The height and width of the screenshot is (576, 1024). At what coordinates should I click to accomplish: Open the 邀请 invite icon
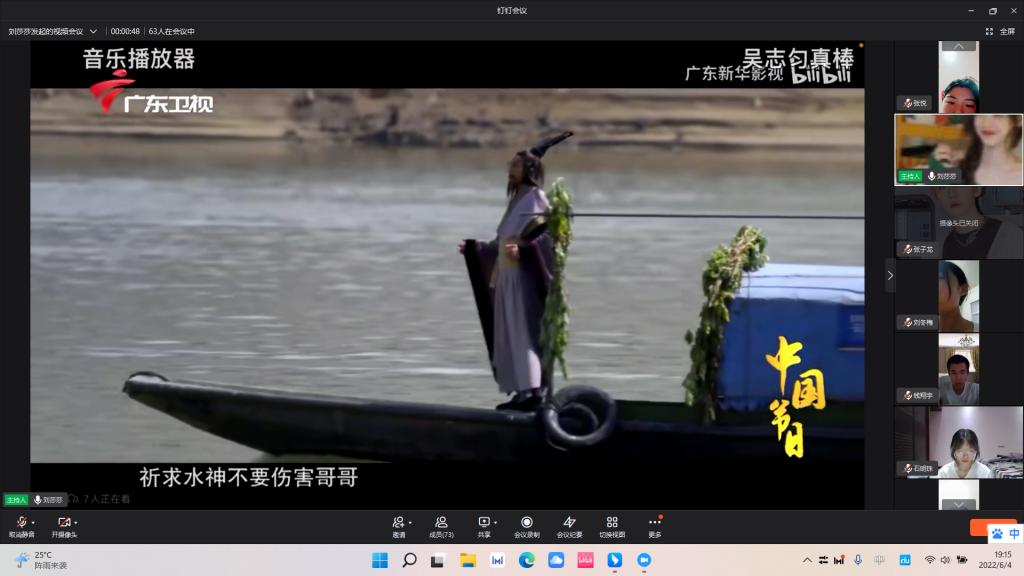point(398,522)
